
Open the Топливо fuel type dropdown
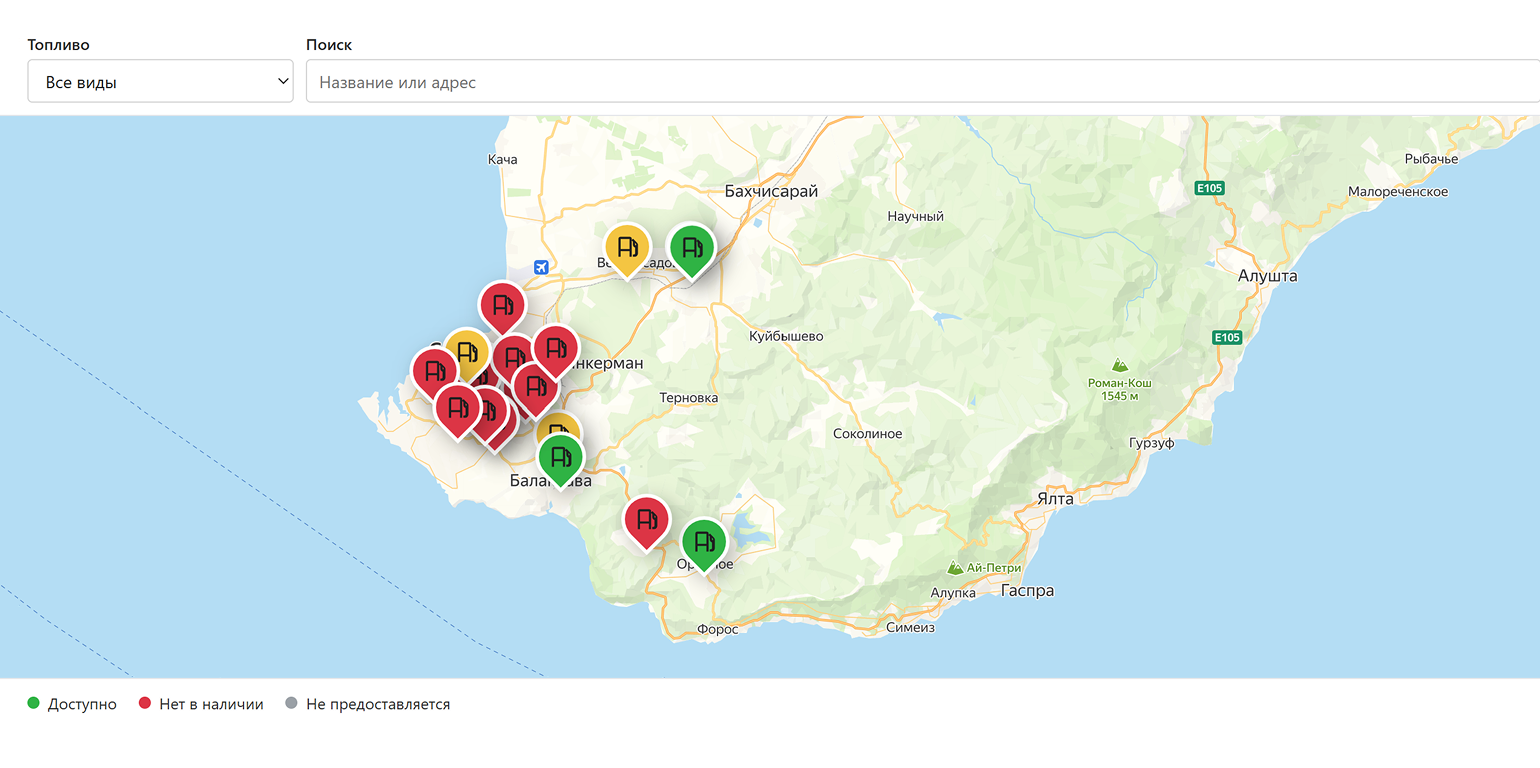[160, 81]
